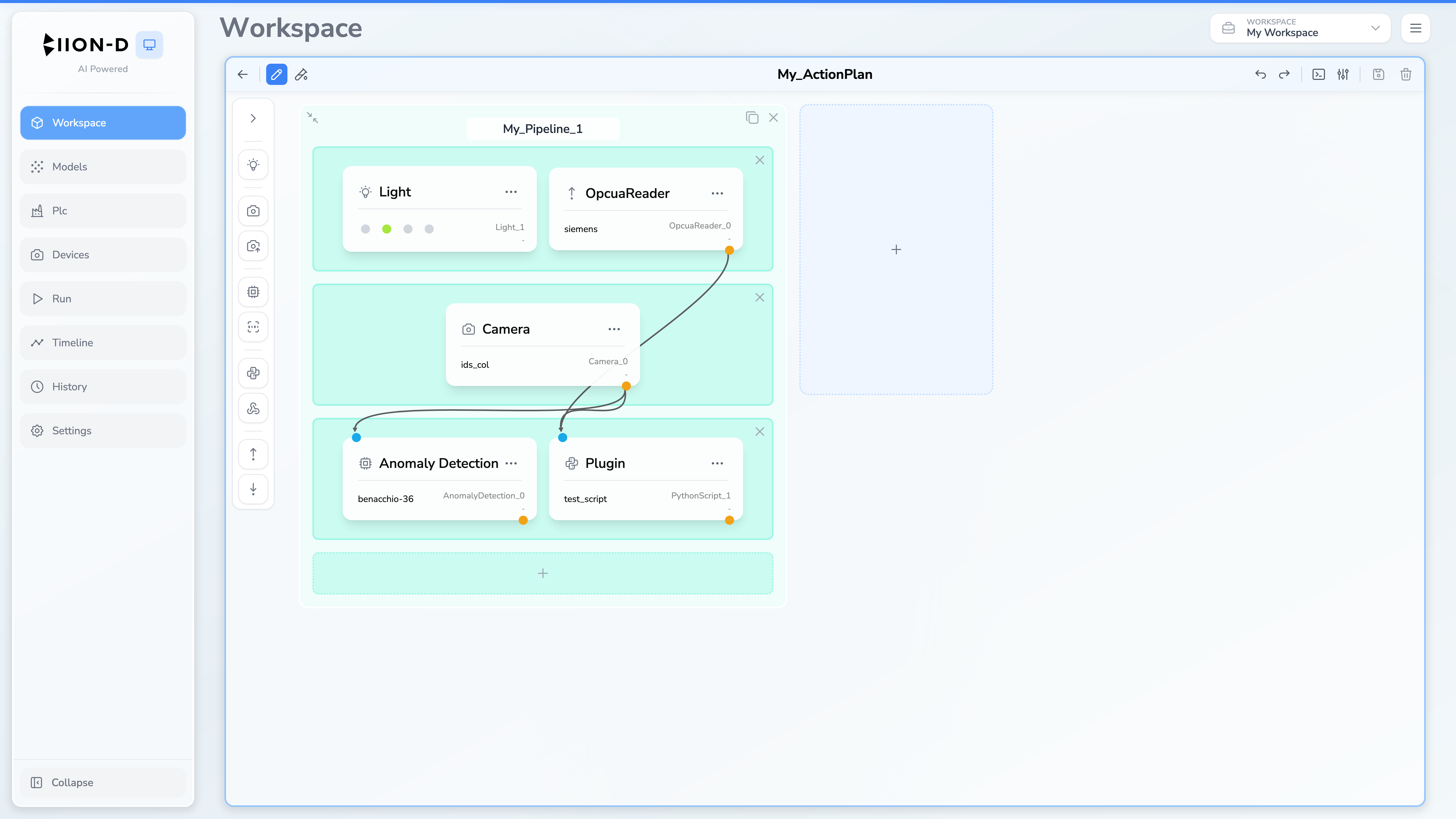1456x819 pixels.
Task: Open the Plugin node options menu
Action: tap(717, 464)
